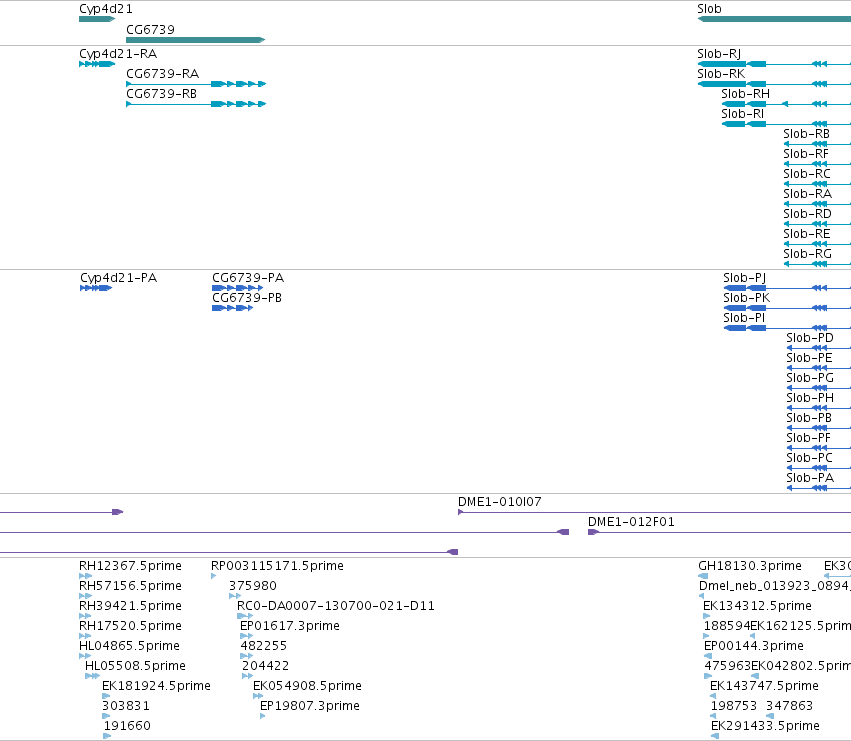Click the Slob-RE transcript label
This screenshot has height=741, width=851.
806,234
